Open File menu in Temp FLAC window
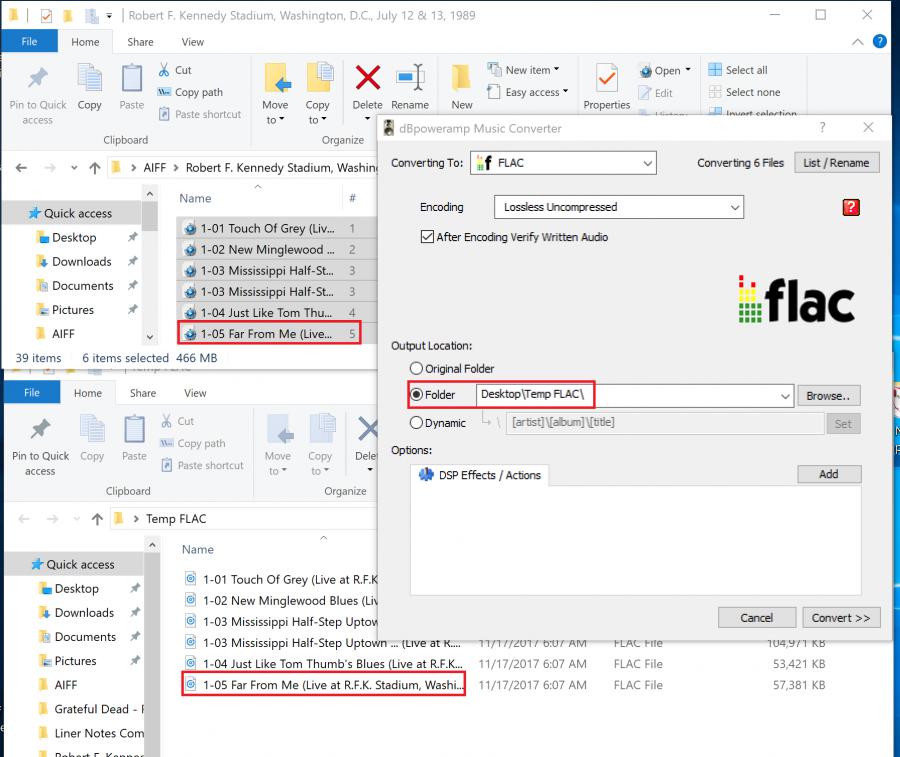The image size is (900, 757). (32, 393)
